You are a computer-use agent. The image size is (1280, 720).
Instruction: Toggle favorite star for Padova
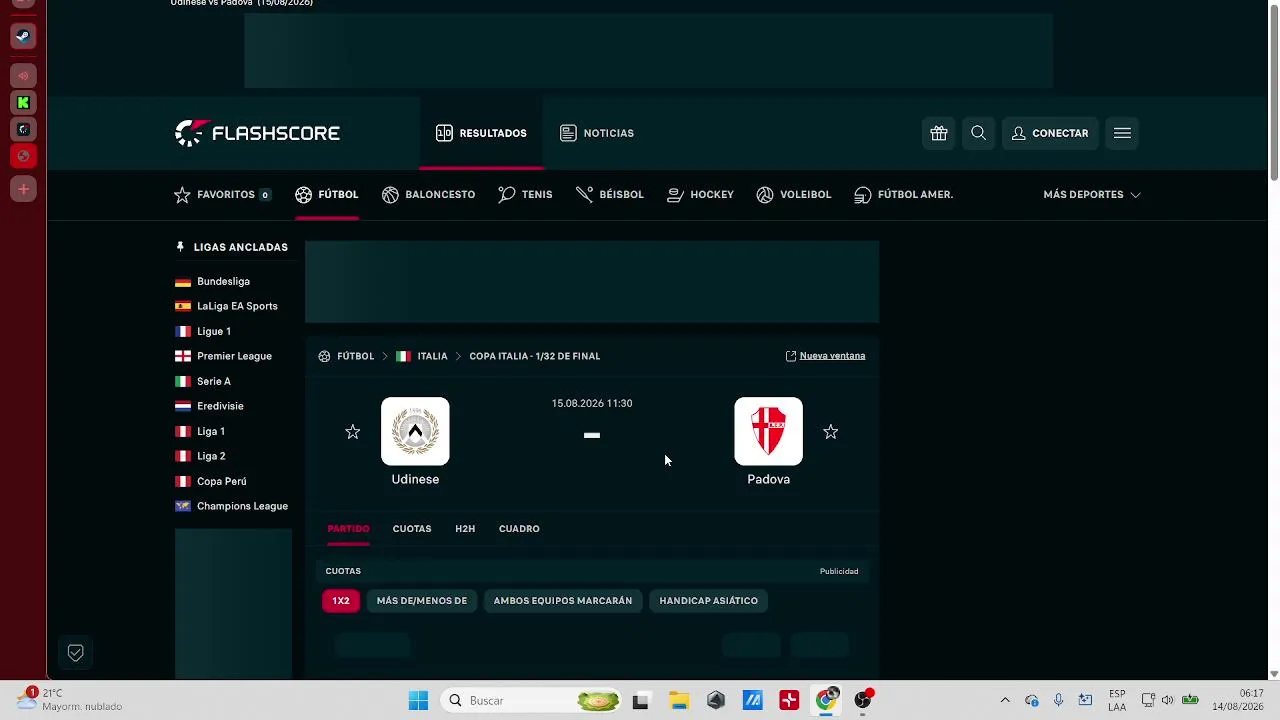(830, 432)
